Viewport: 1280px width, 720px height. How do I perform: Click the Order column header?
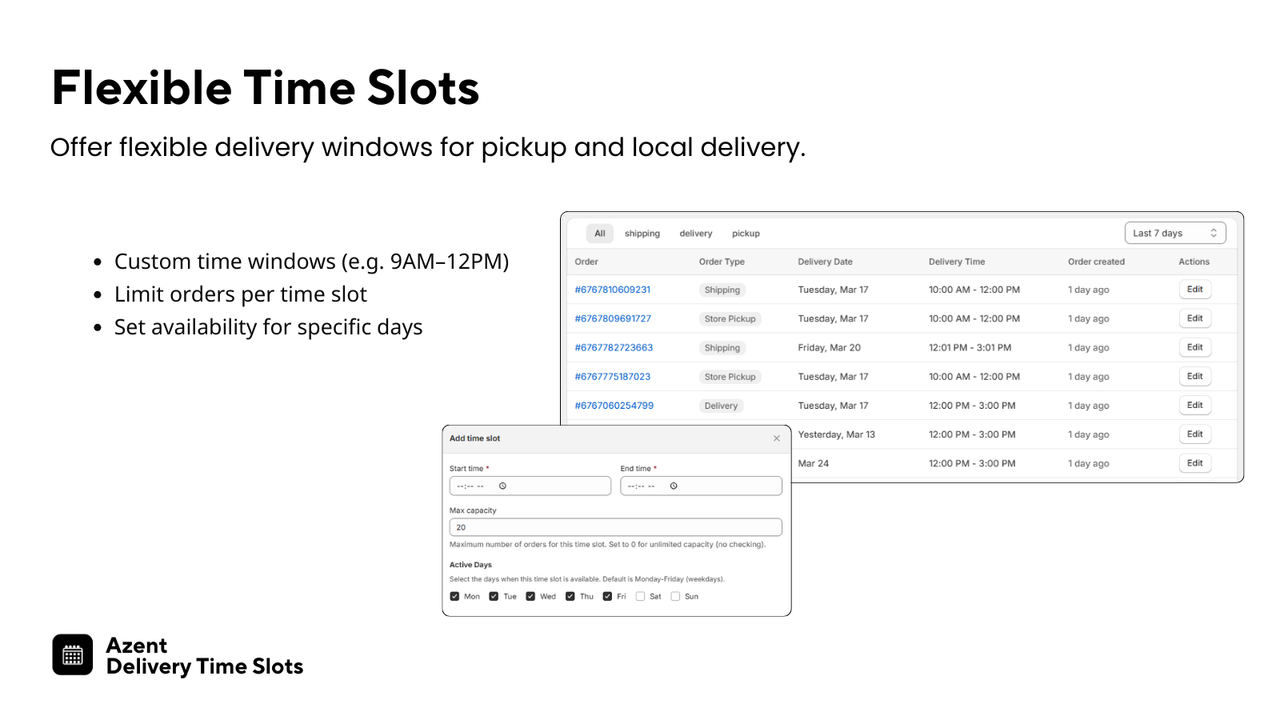click(586, 262)
